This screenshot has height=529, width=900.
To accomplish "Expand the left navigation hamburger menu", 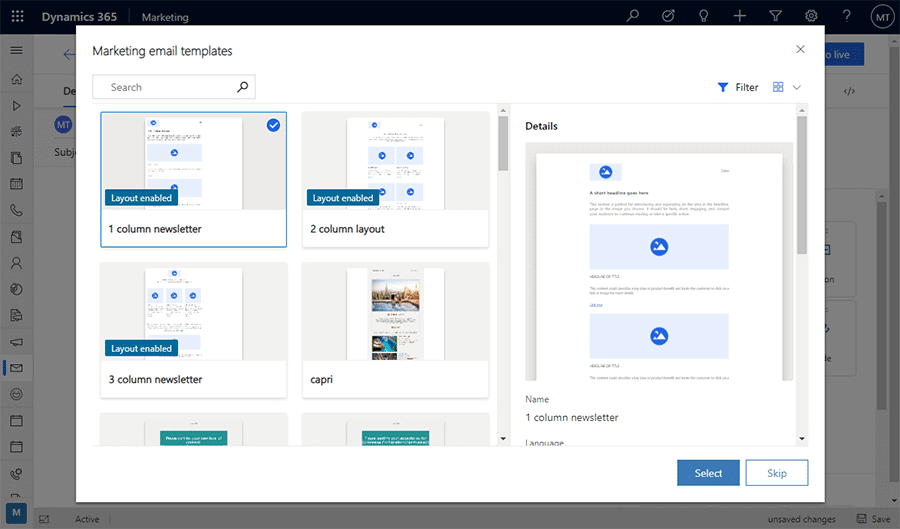I will coord(16,50).
